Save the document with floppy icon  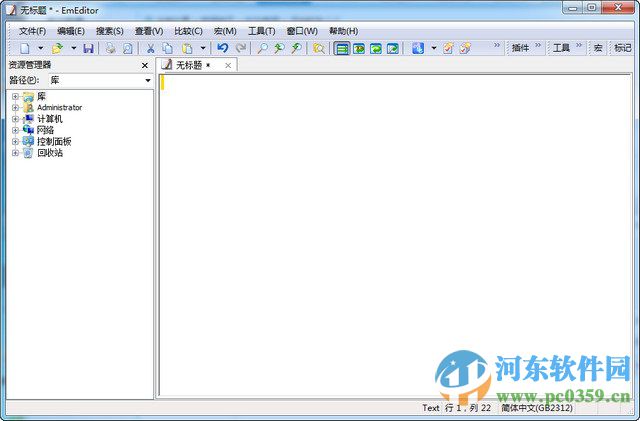point(89,48)
